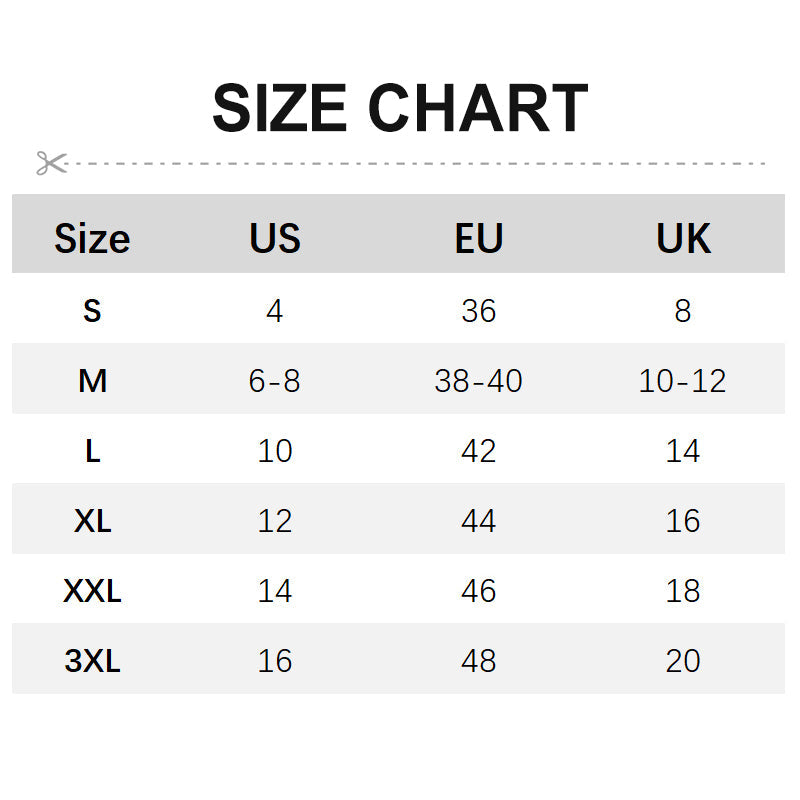Click the XXL size row label

92,591
